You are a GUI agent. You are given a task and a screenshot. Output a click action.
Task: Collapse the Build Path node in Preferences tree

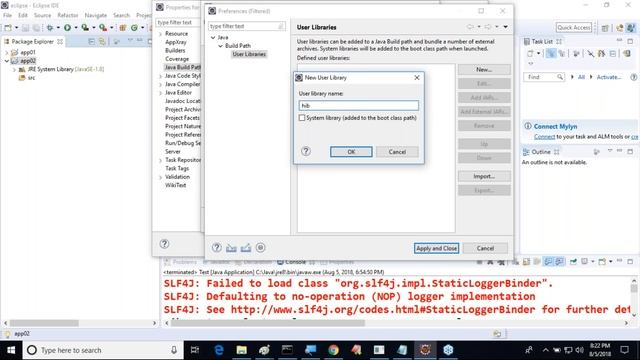tap(220, 46)
